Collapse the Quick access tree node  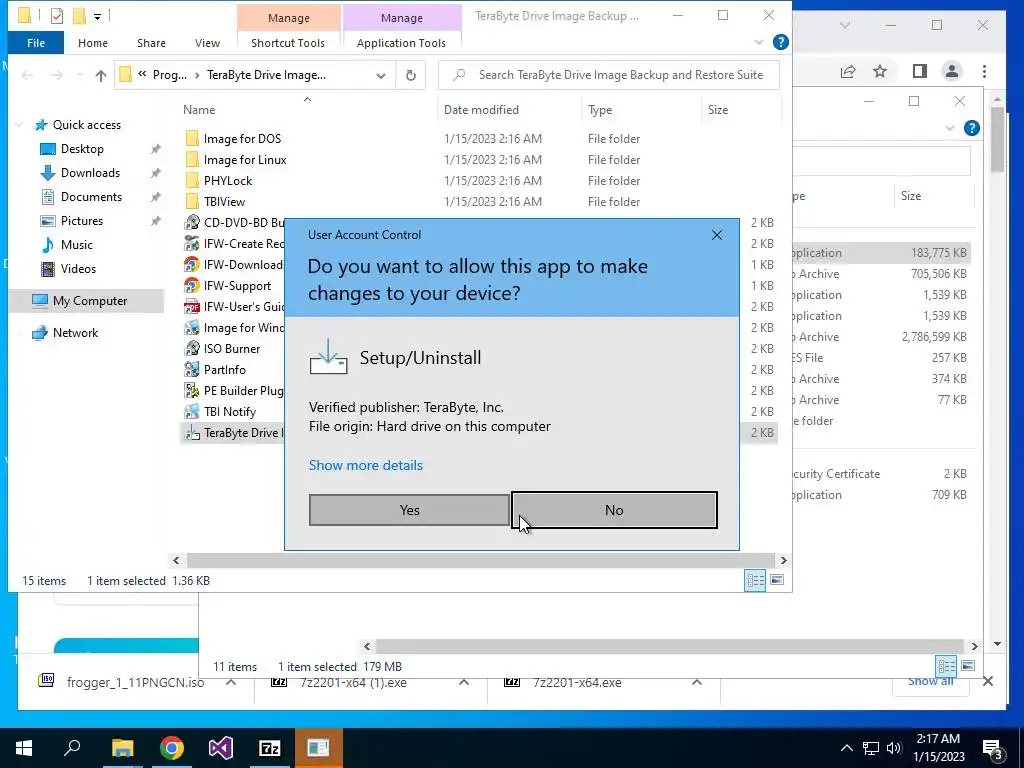20,125
